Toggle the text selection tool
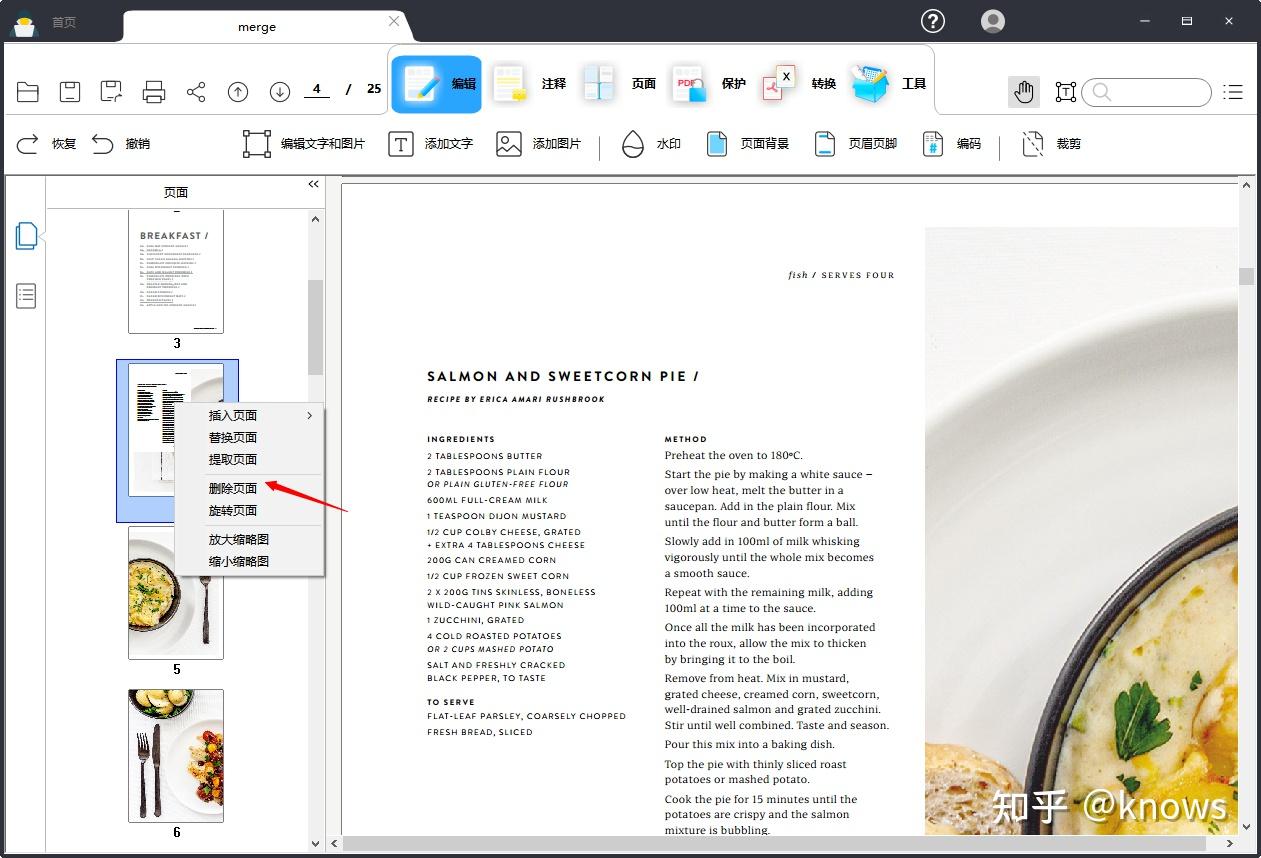The image size is (1261, 858). coord(1066,92)
